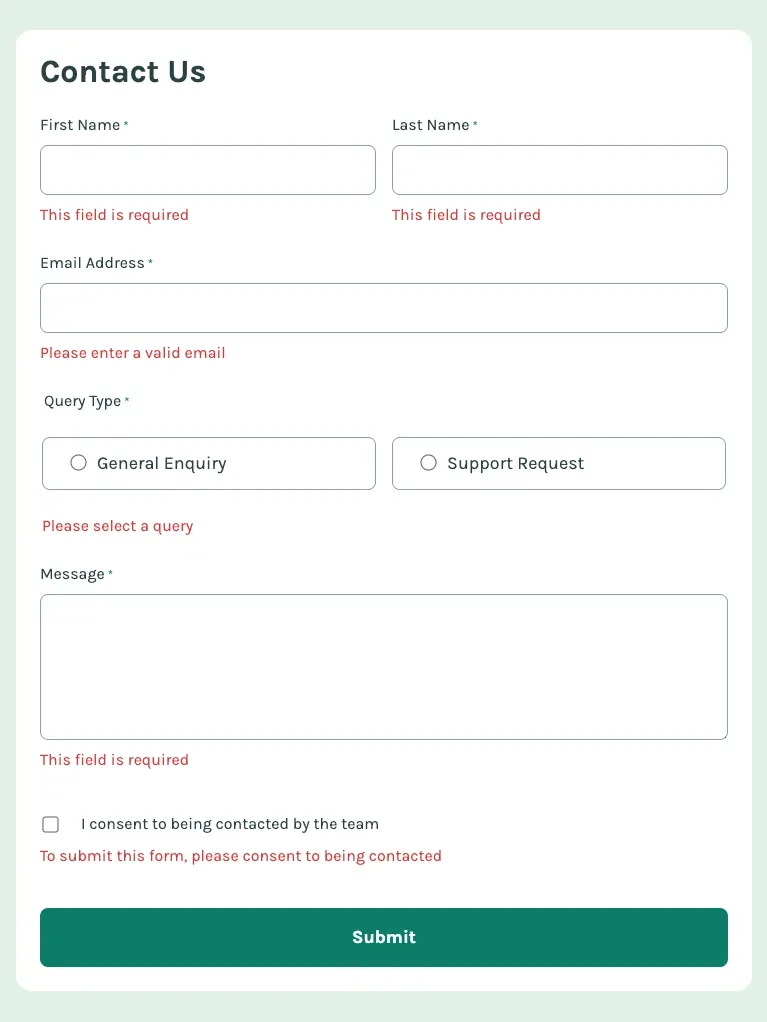This screenshot has width=767, height=1022.
Task: Click the 'Please select a query' error text
Action: point(117,525)
